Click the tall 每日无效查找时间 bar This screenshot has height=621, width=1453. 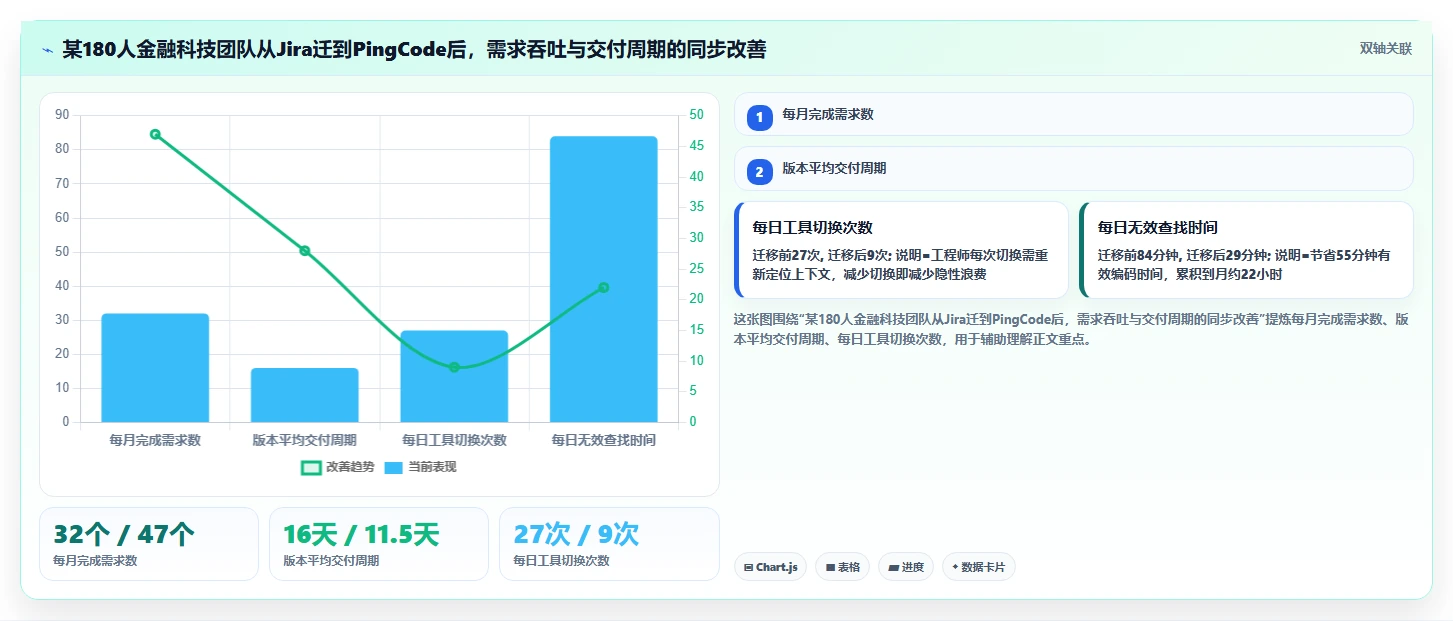click(604, 279)
